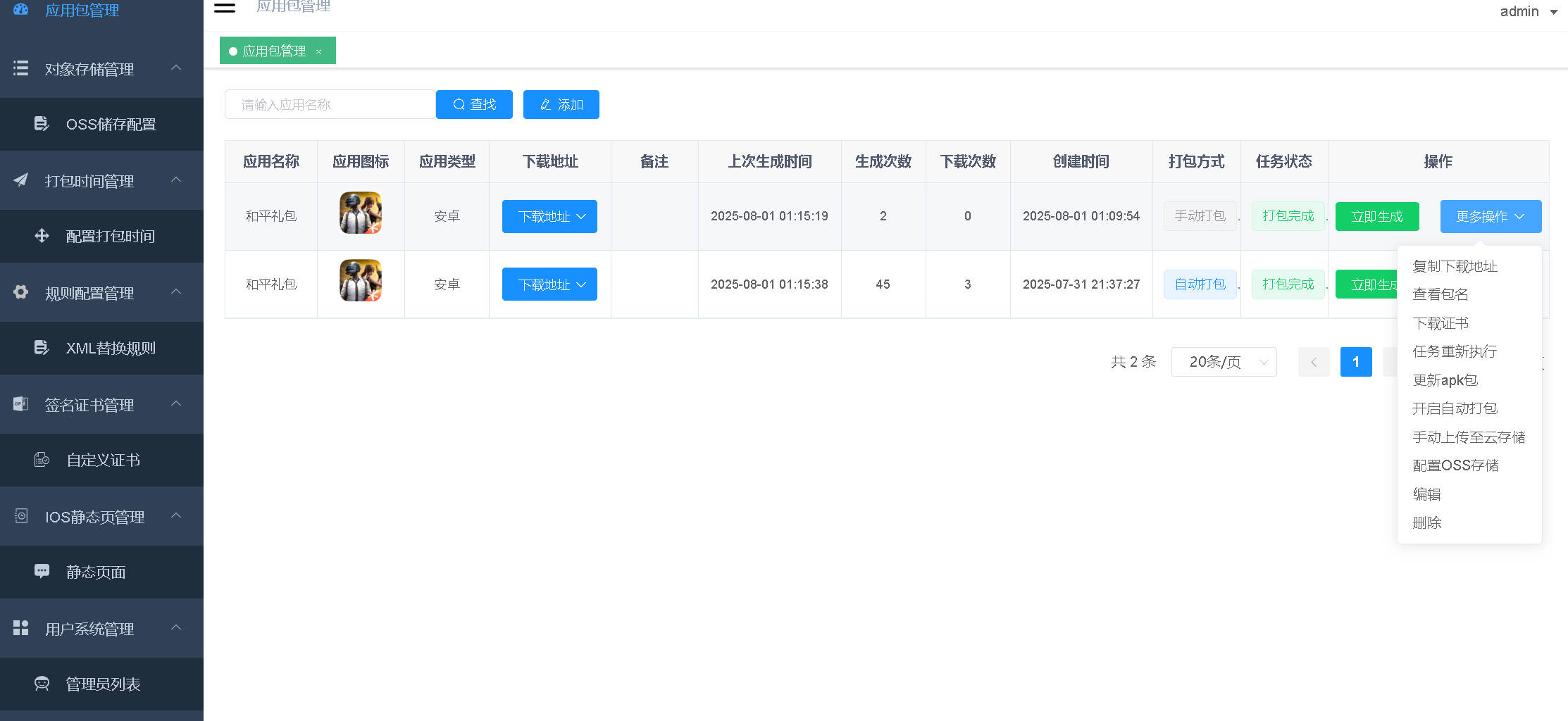Image resolution: width=1568 pixels, height=721 pixels.
Task: Click the 管理员列表 sidebar icon
Action: point(42,684)
